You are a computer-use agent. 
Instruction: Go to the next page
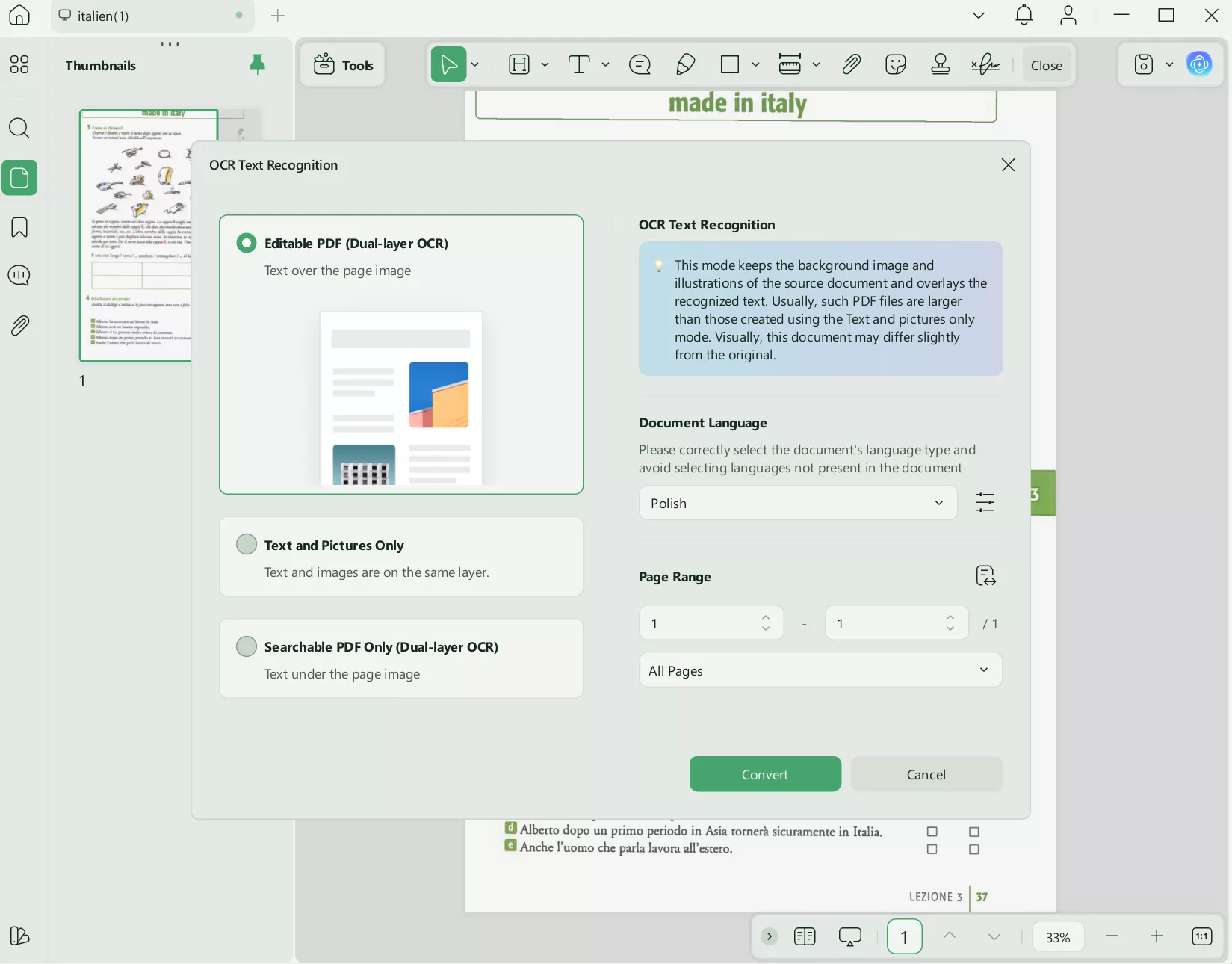tap(994, 936)
